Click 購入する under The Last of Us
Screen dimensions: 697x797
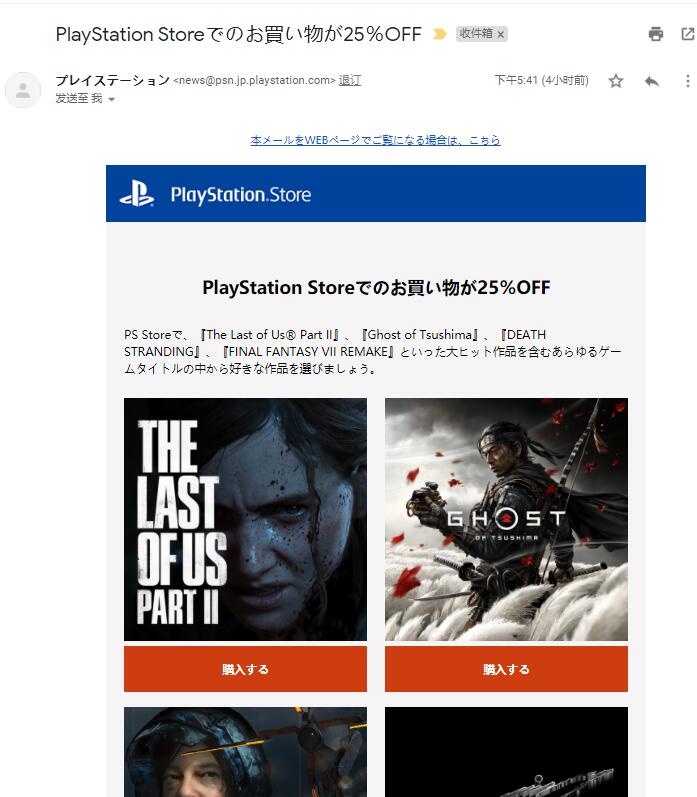click(x=245, y=669)
